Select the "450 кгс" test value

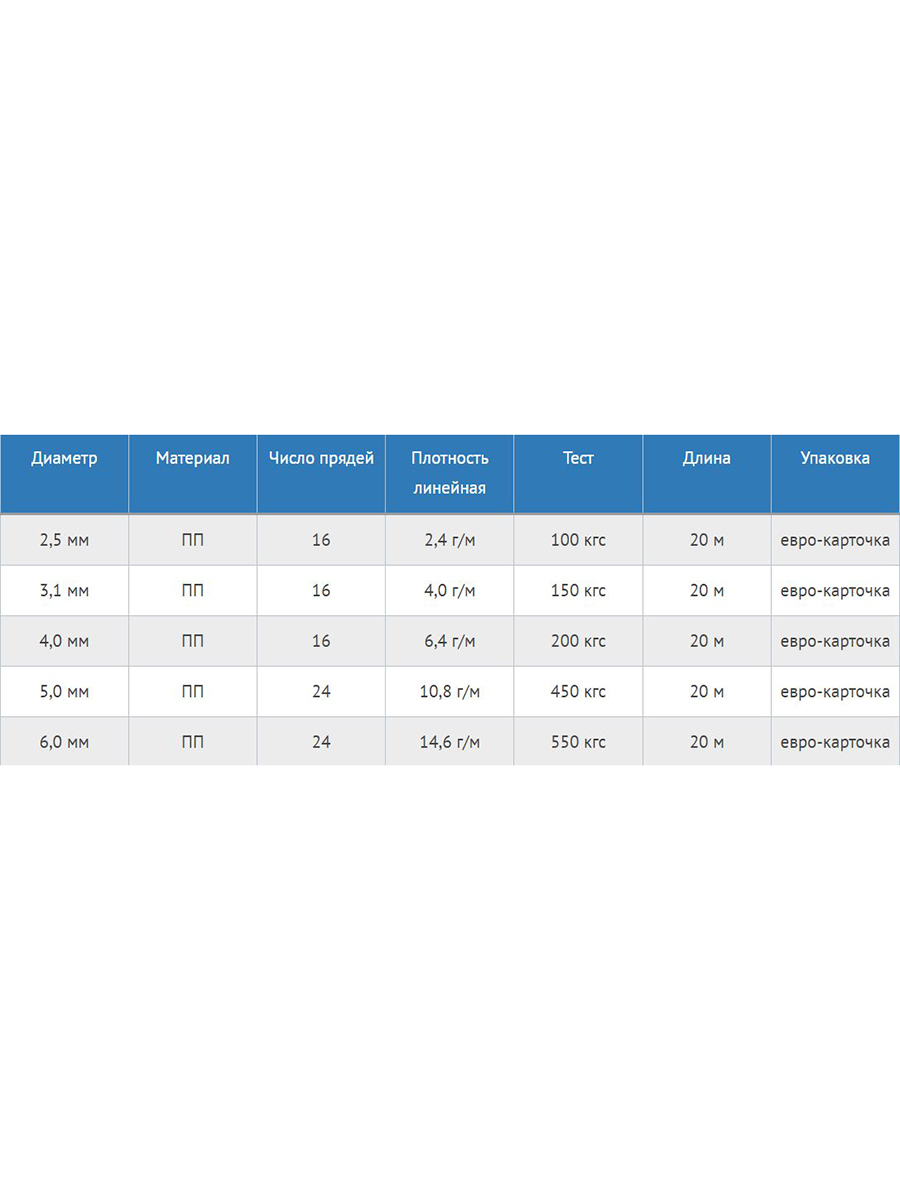click(x=578, y=692)
